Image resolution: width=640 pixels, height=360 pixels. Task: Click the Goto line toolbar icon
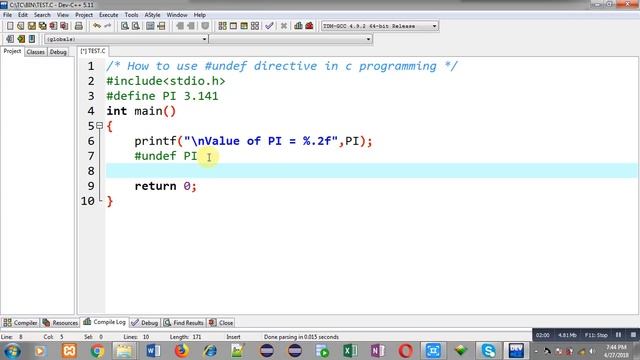coord(161,26)
